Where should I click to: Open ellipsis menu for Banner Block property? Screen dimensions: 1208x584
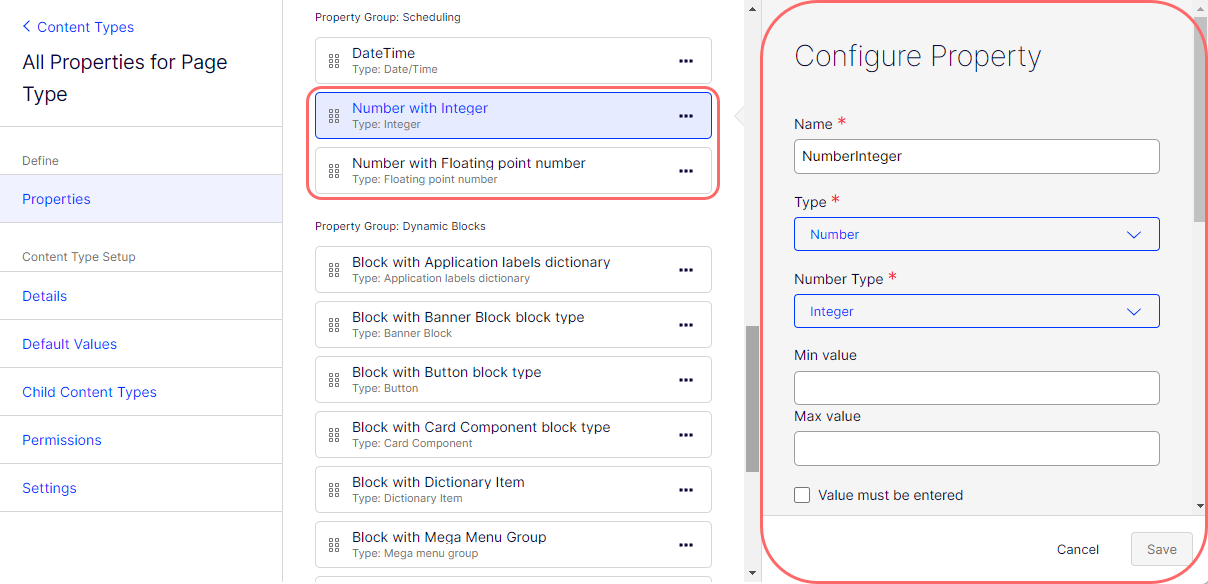tap(686, 325)
